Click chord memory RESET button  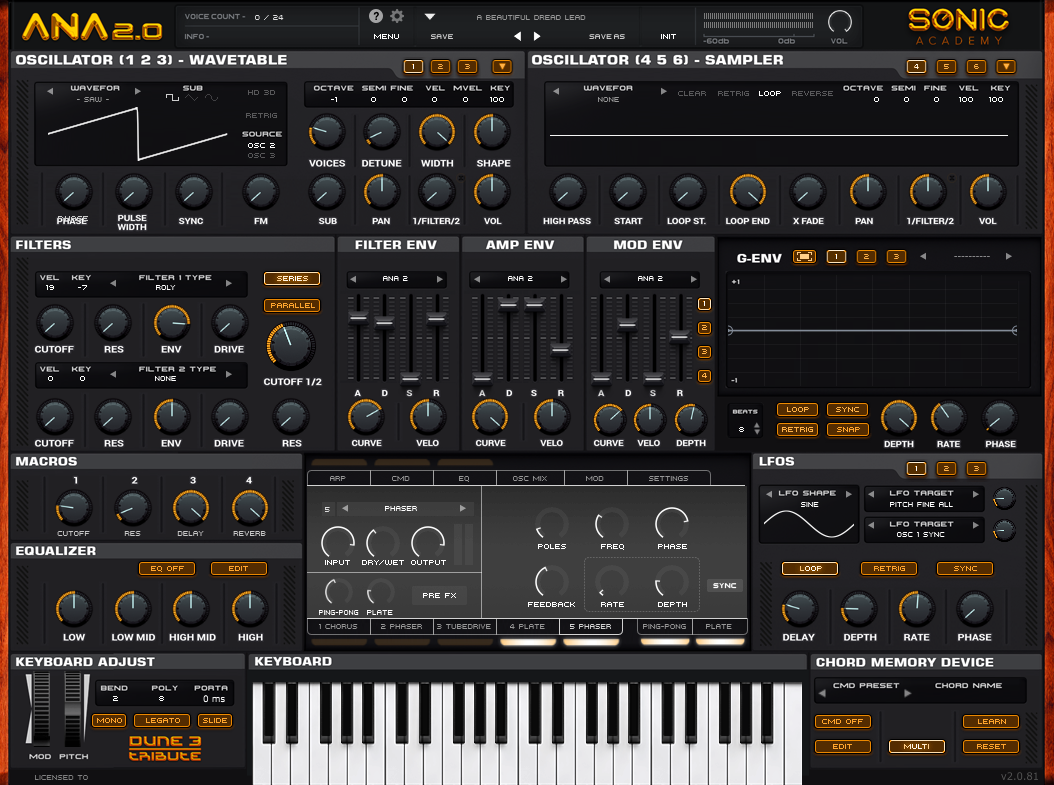click(991, 747)
